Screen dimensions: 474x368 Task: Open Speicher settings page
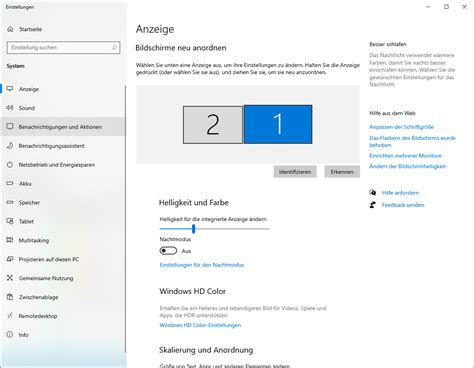coord(63,202)
